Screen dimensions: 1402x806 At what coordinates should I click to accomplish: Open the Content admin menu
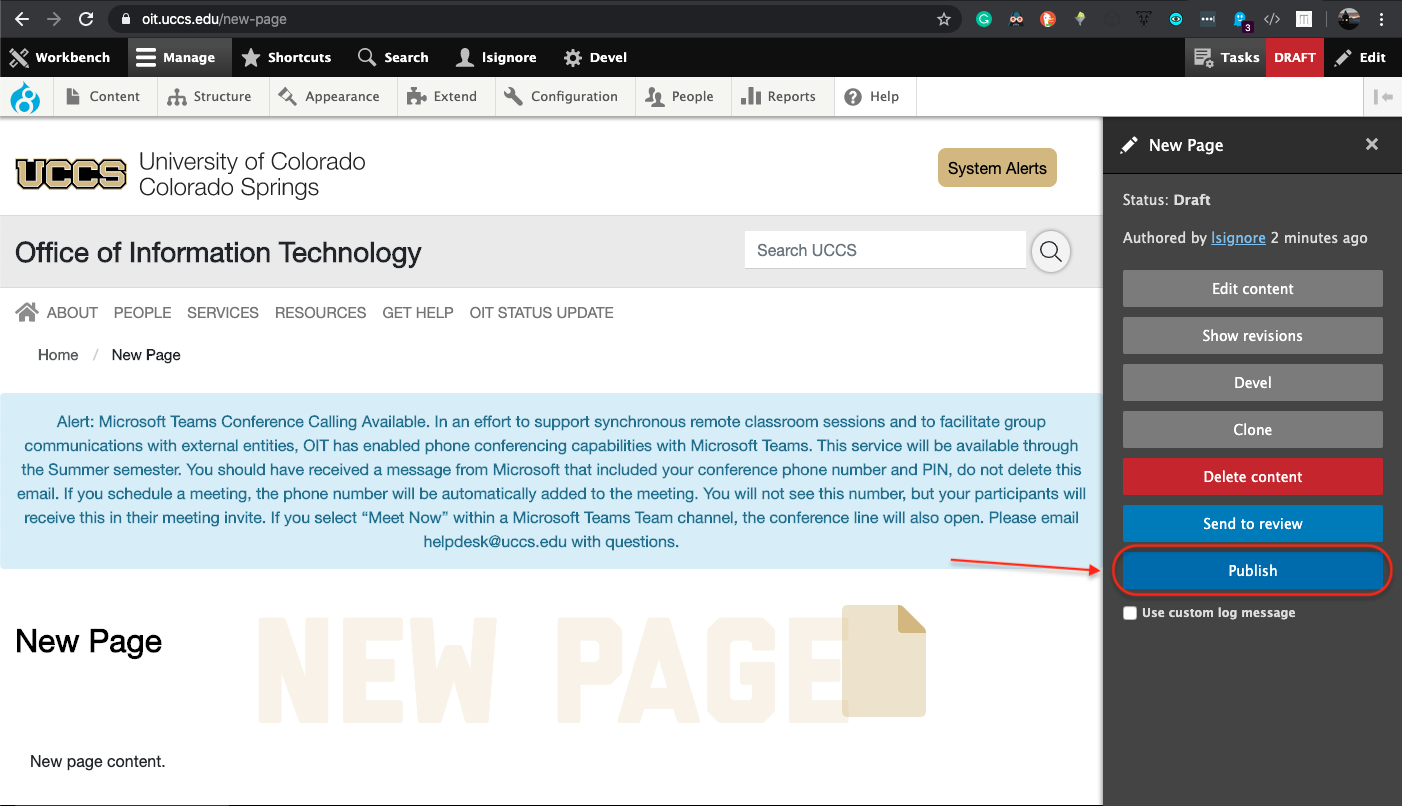[102, 97]
